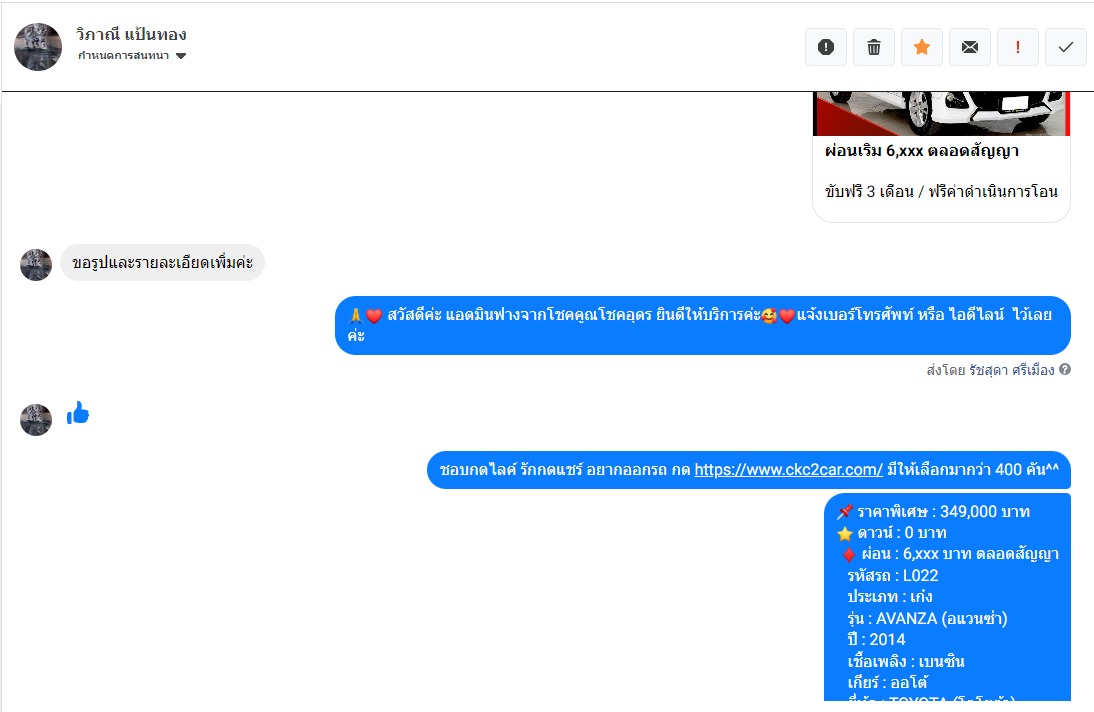Click the line ประเภท : เก๋ง
The image size is (1094, 712).
coord(890,597)
